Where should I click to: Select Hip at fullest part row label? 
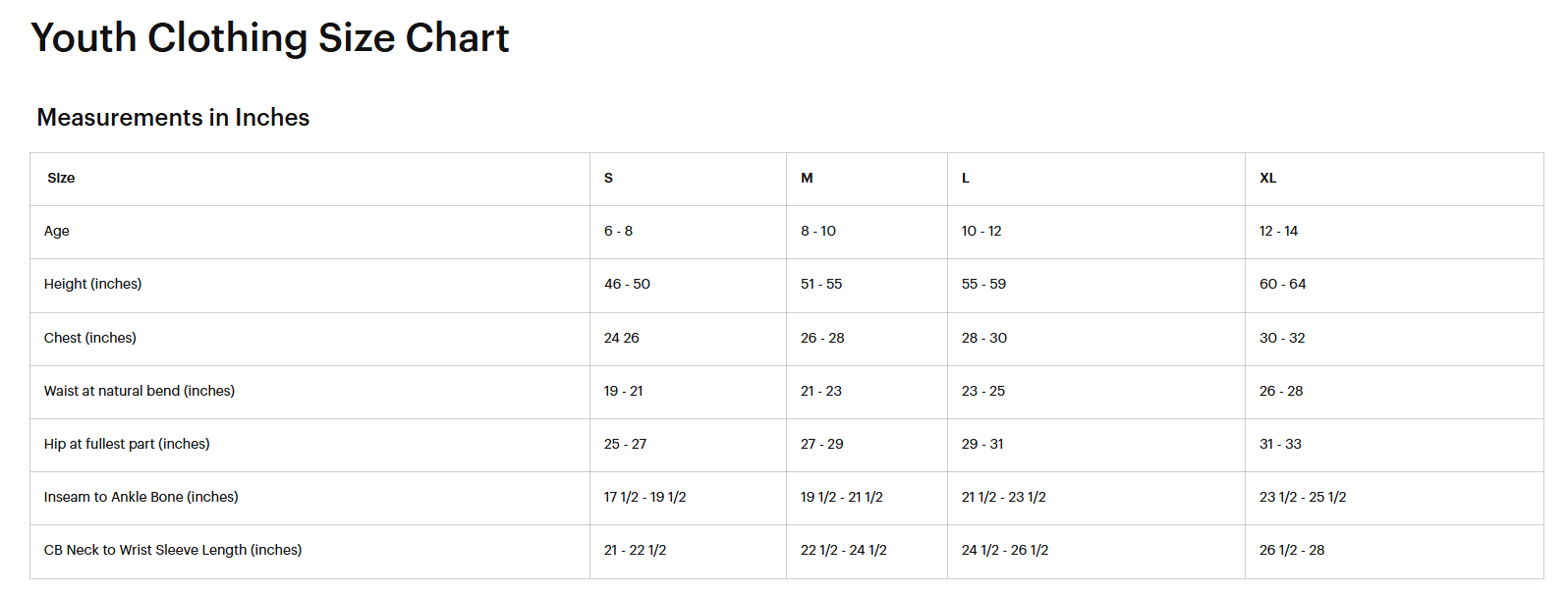[127, 444]
